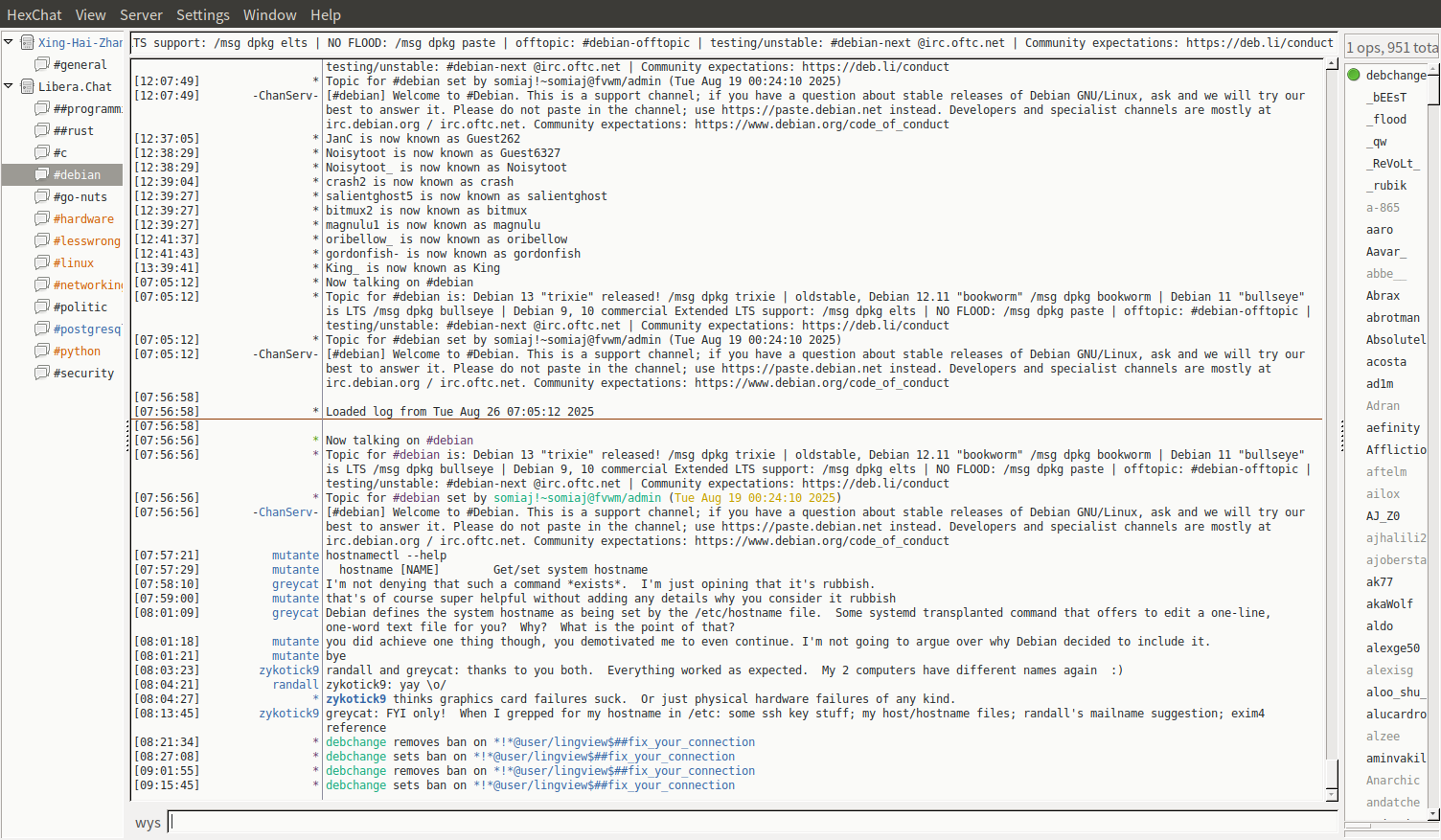Screen dimensions: 1441x840
Task: Select user aldo in the user list
Action: point(1380,625)
